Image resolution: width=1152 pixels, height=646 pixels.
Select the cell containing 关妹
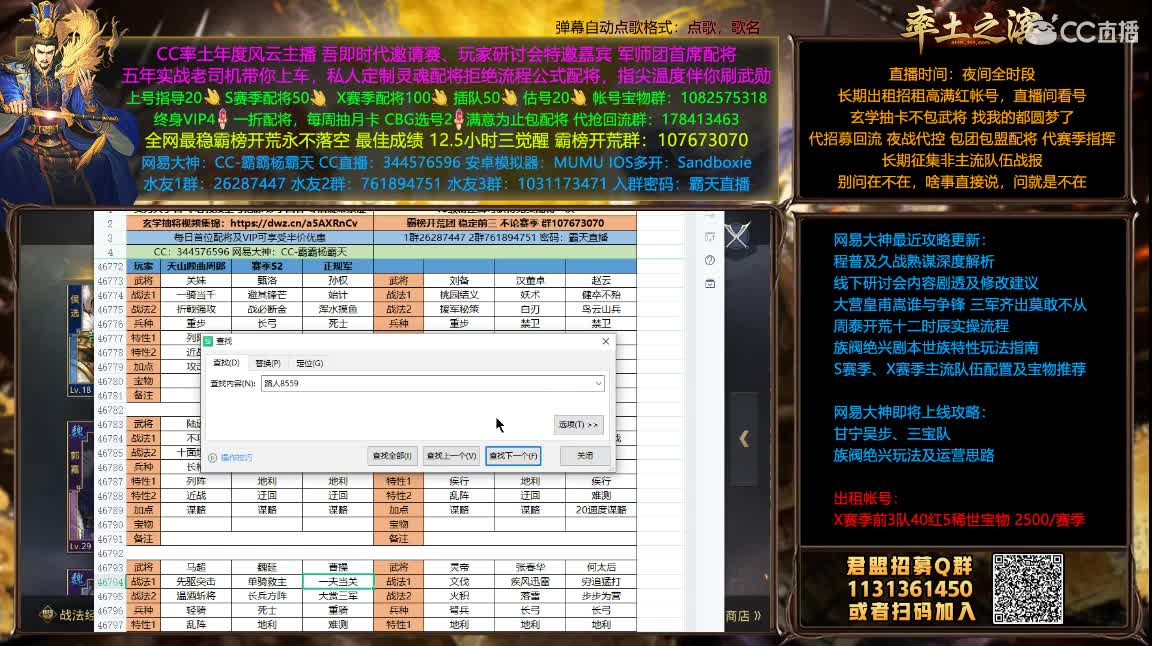point(196,280)
